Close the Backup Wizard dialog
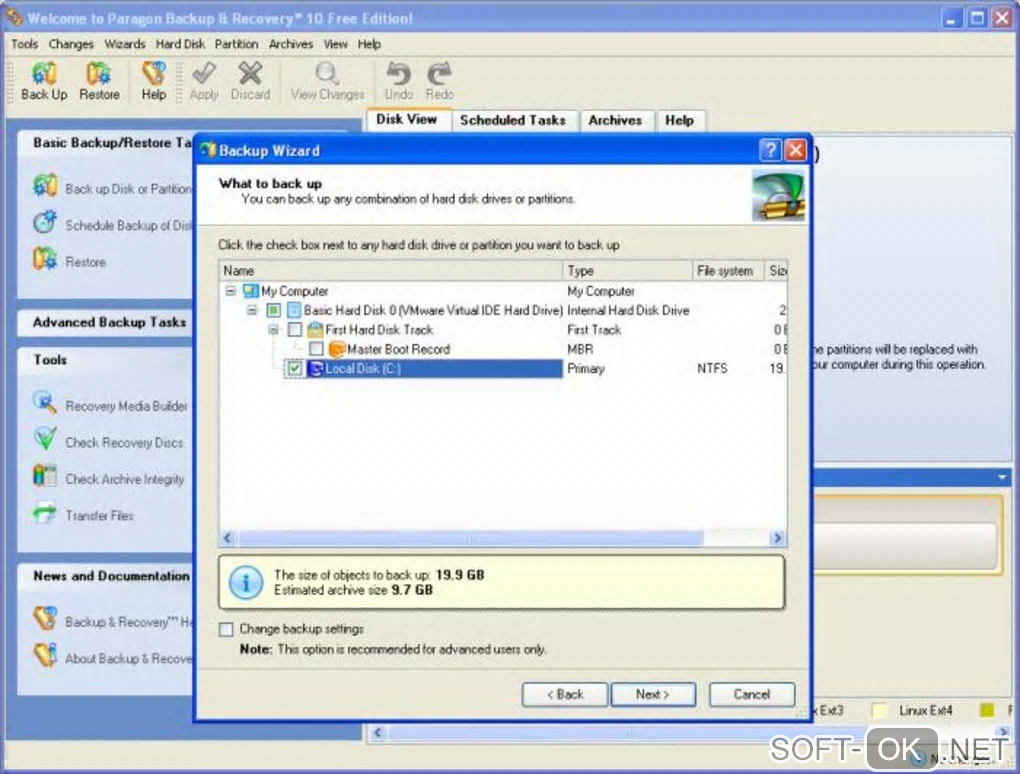 (x=796, y=150)
